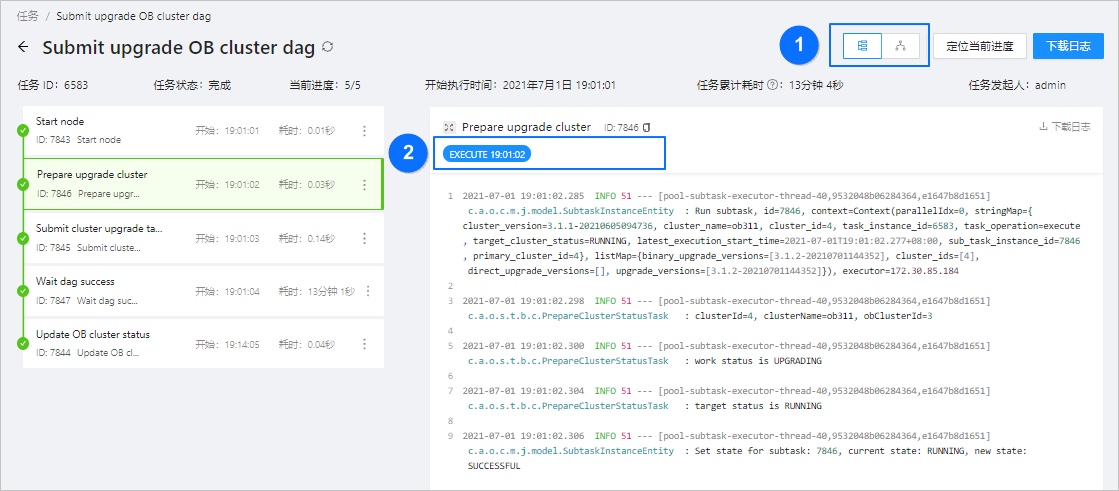Click log line 5 work status is UPGRADING

[726, 353]
